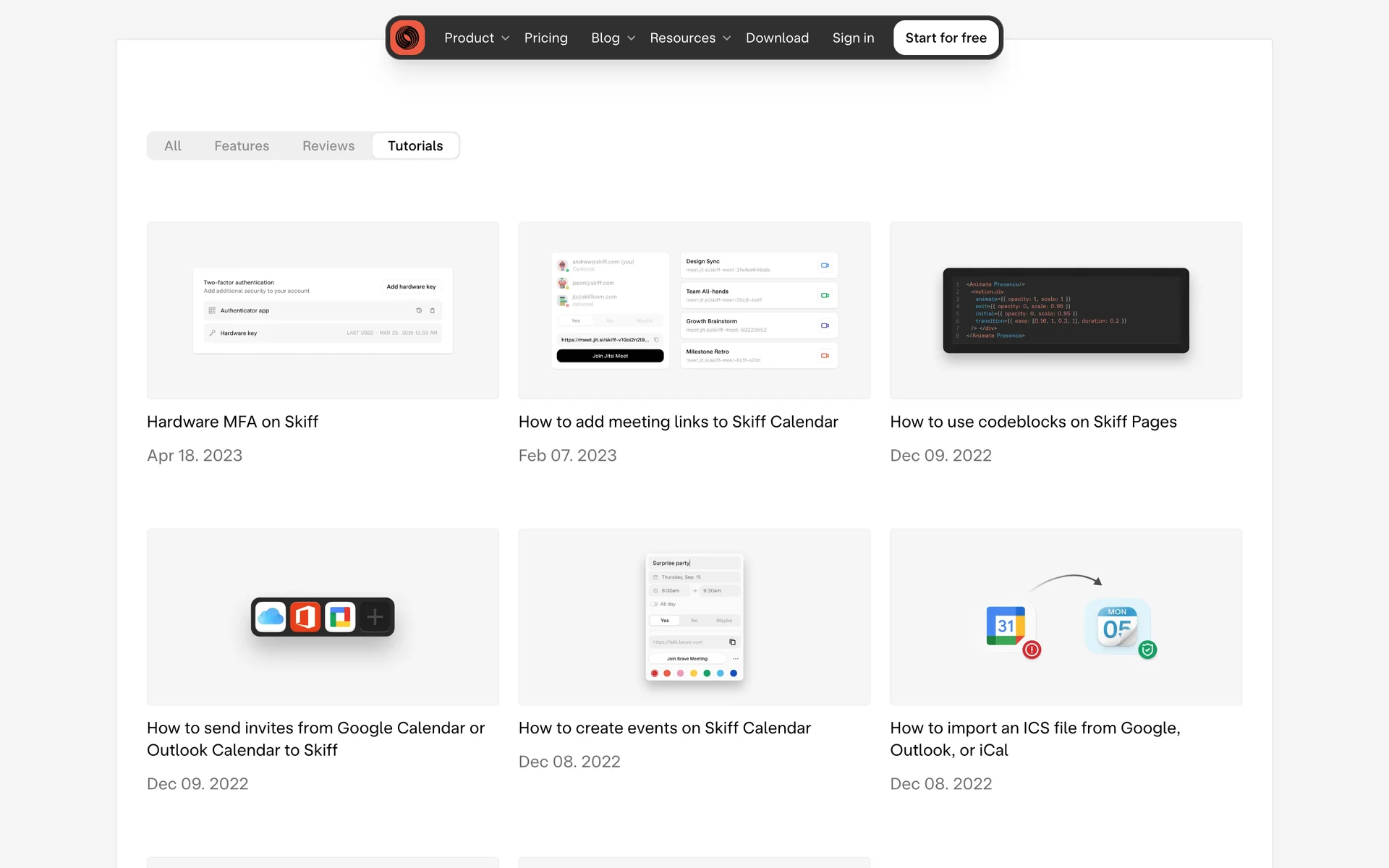Open the codeblocks tutorial thumbnail
The width and height of the screenshot is (1389, 868).
click(1066, 310)
